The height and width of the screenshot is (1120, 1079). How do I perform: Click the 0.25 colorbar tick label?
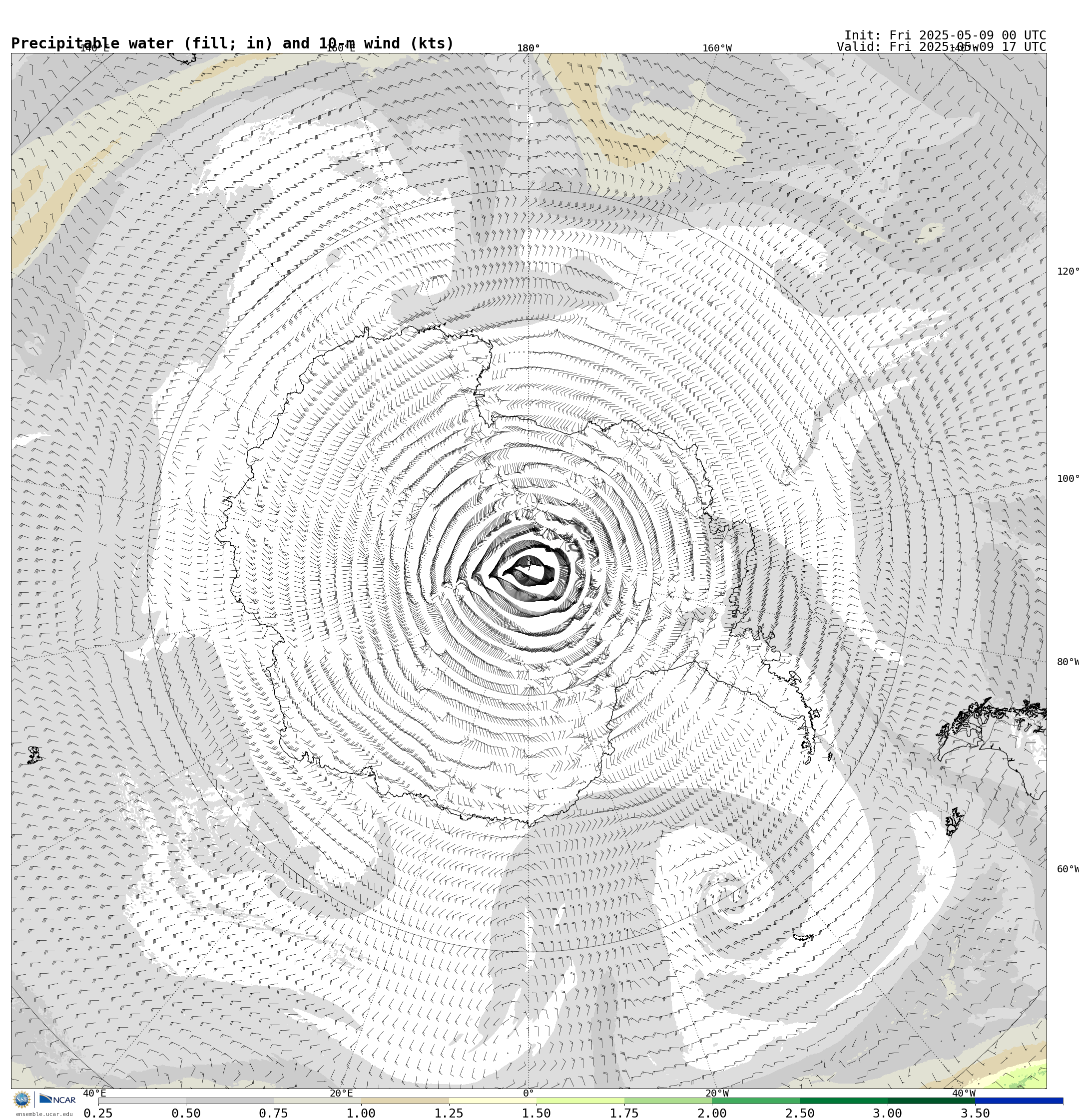98,1113
